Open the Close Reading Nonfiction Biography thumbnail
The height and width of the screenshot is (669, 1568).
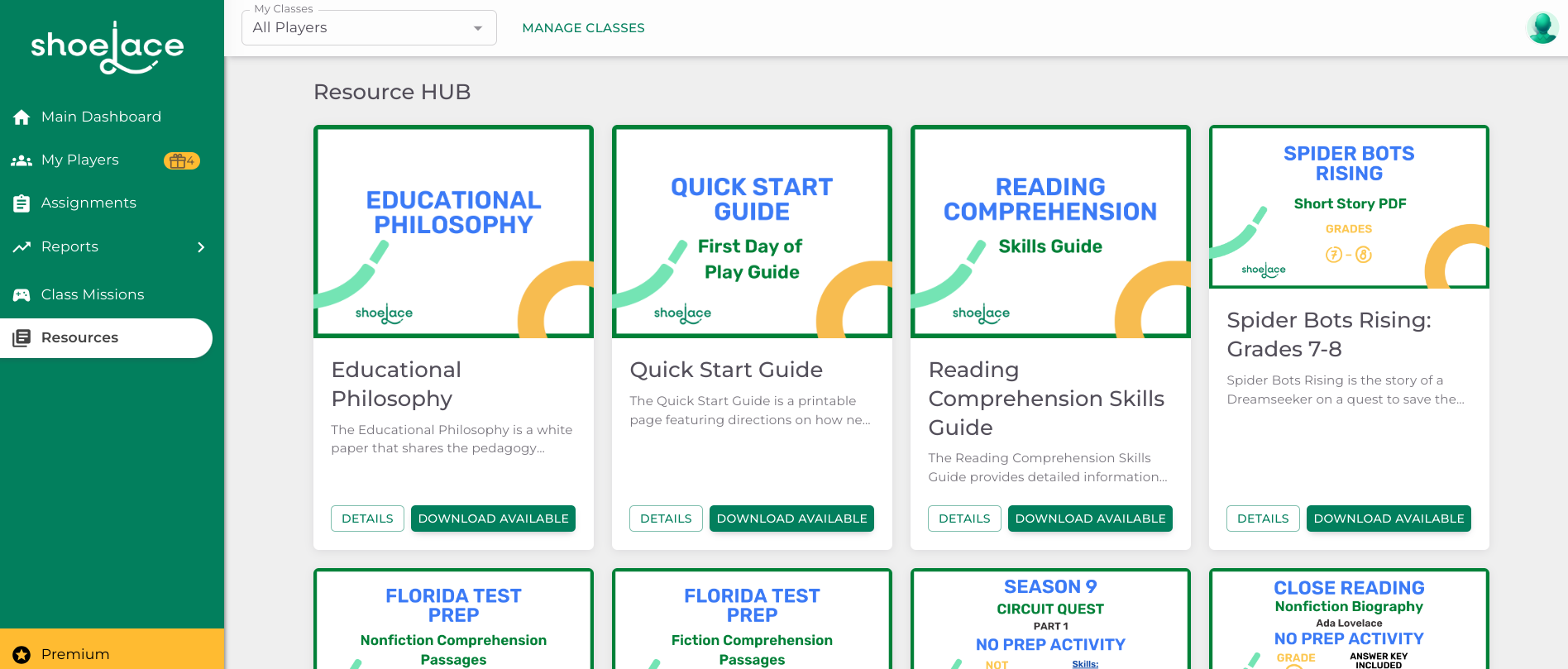click(x=1349, y=619)
